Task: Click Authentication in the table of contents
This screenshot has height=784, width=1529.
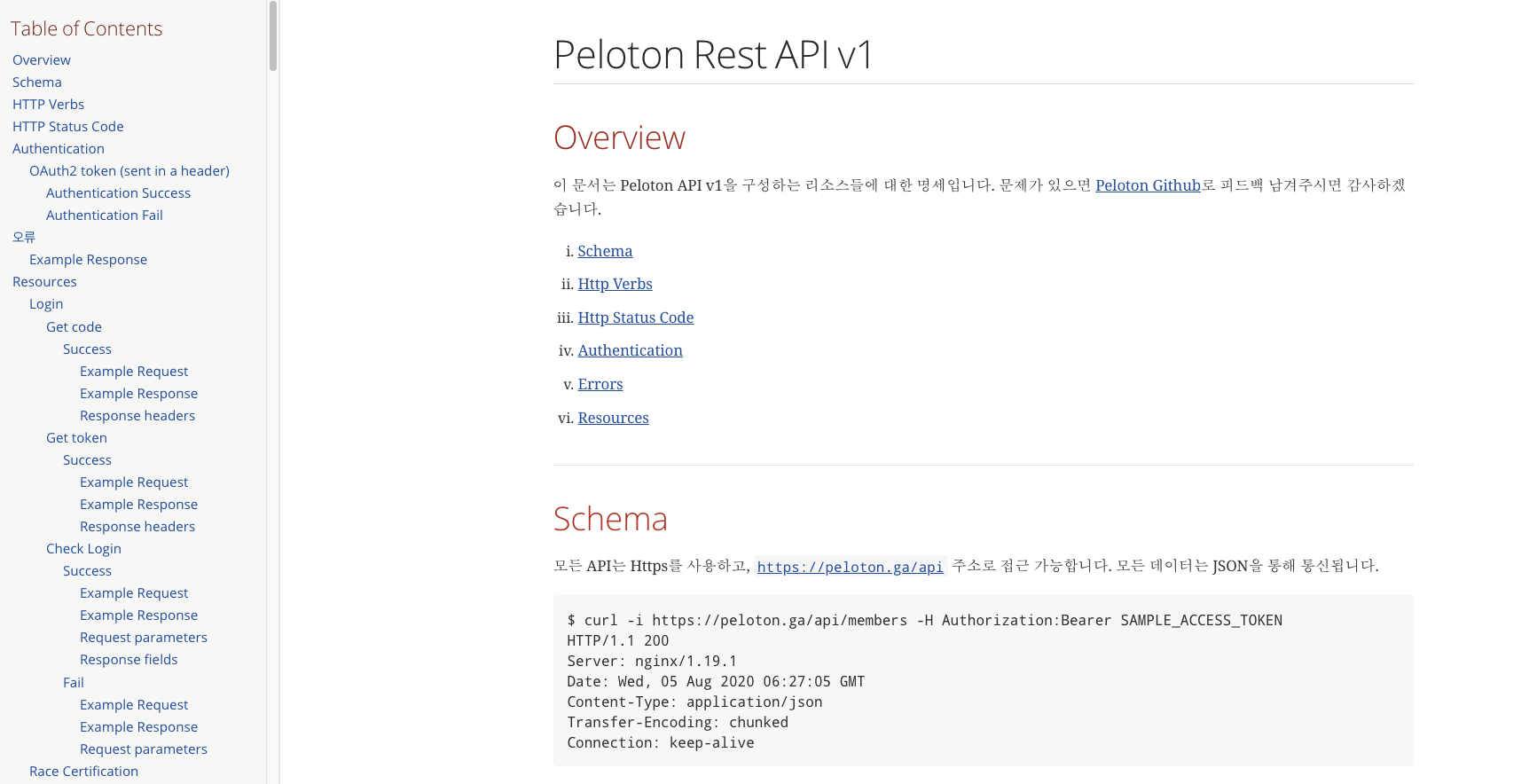Action: [58, 148]
